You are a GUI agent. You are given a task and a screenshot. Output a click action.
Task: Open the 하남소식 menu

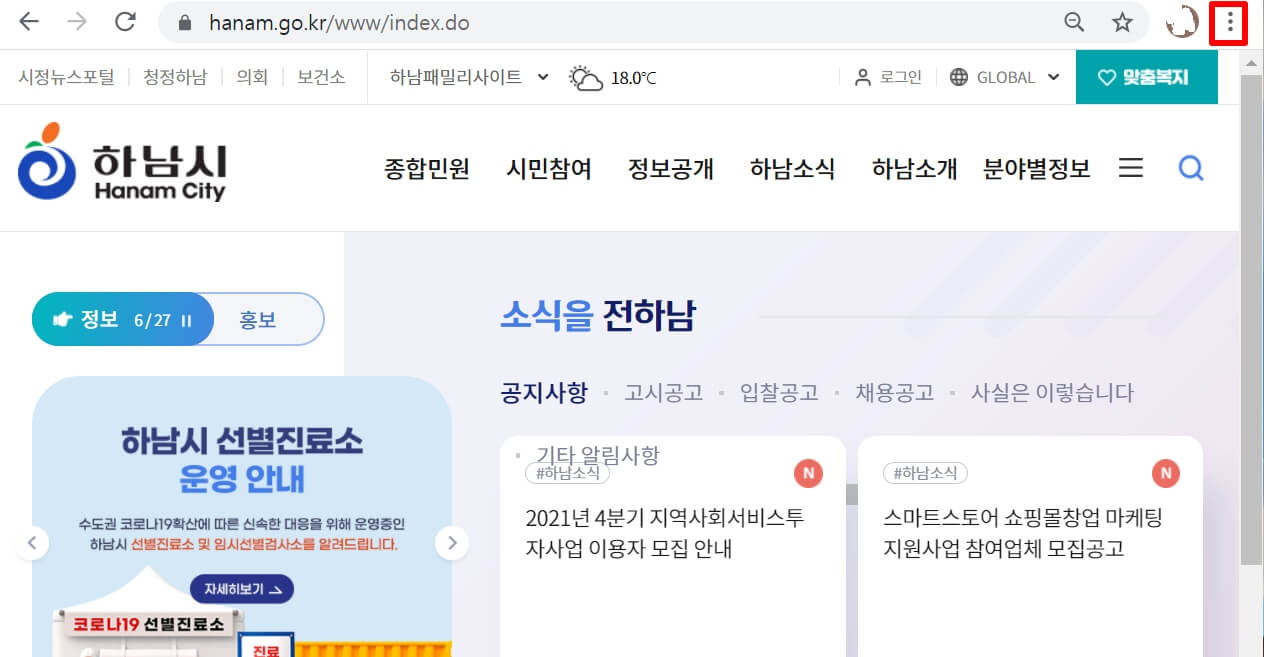click(x=792, y=169)
